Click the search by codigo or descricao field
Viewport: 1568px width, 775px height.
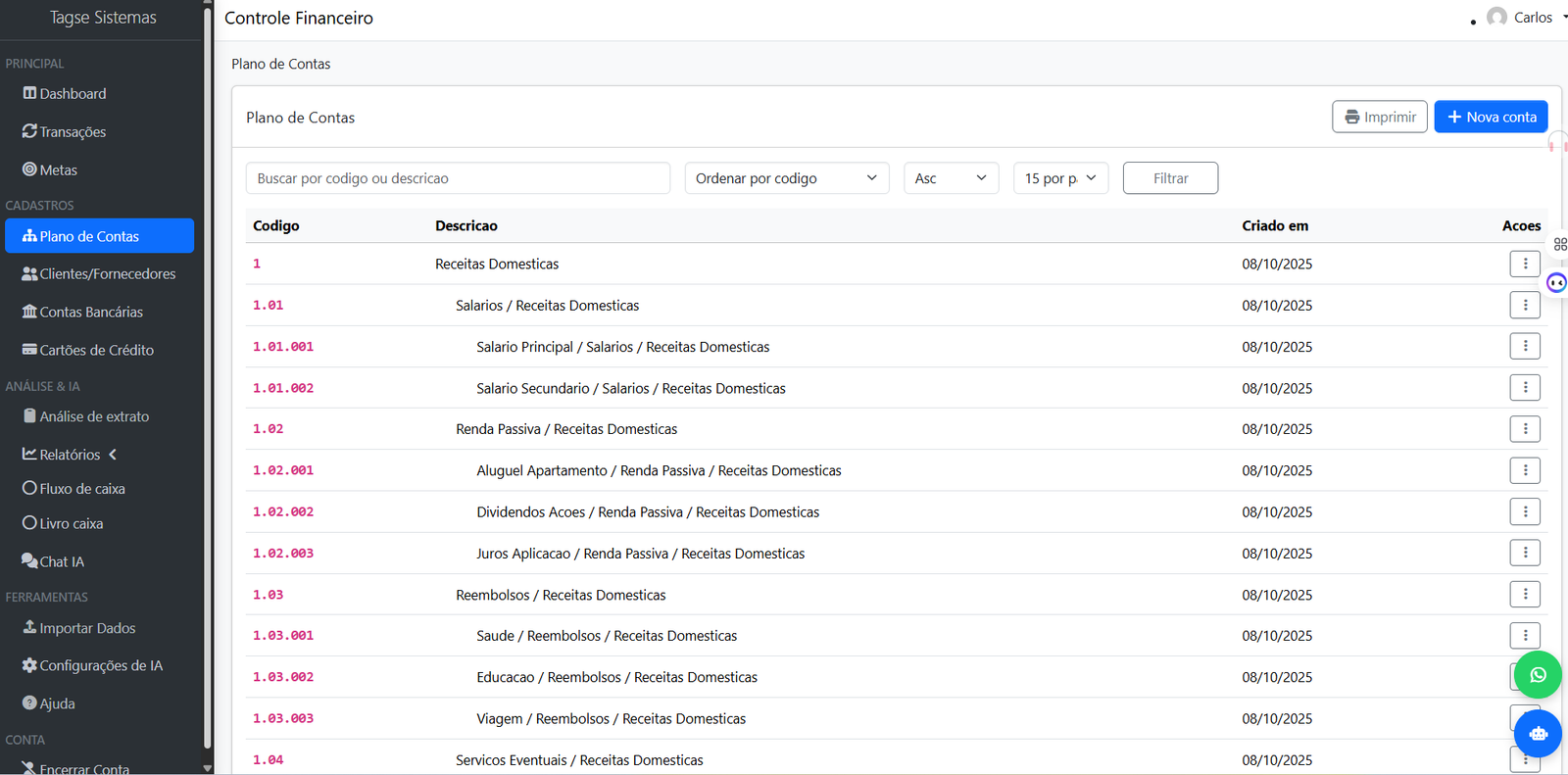click(458, 178)
